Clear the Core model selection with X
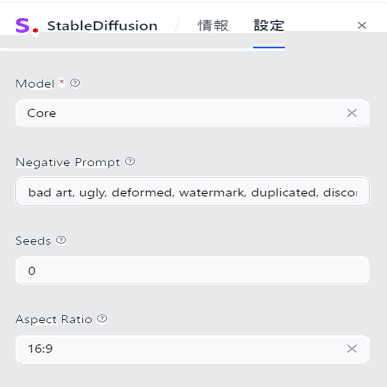The width and height of the screenshot is (387, 387). pos(352,113)
